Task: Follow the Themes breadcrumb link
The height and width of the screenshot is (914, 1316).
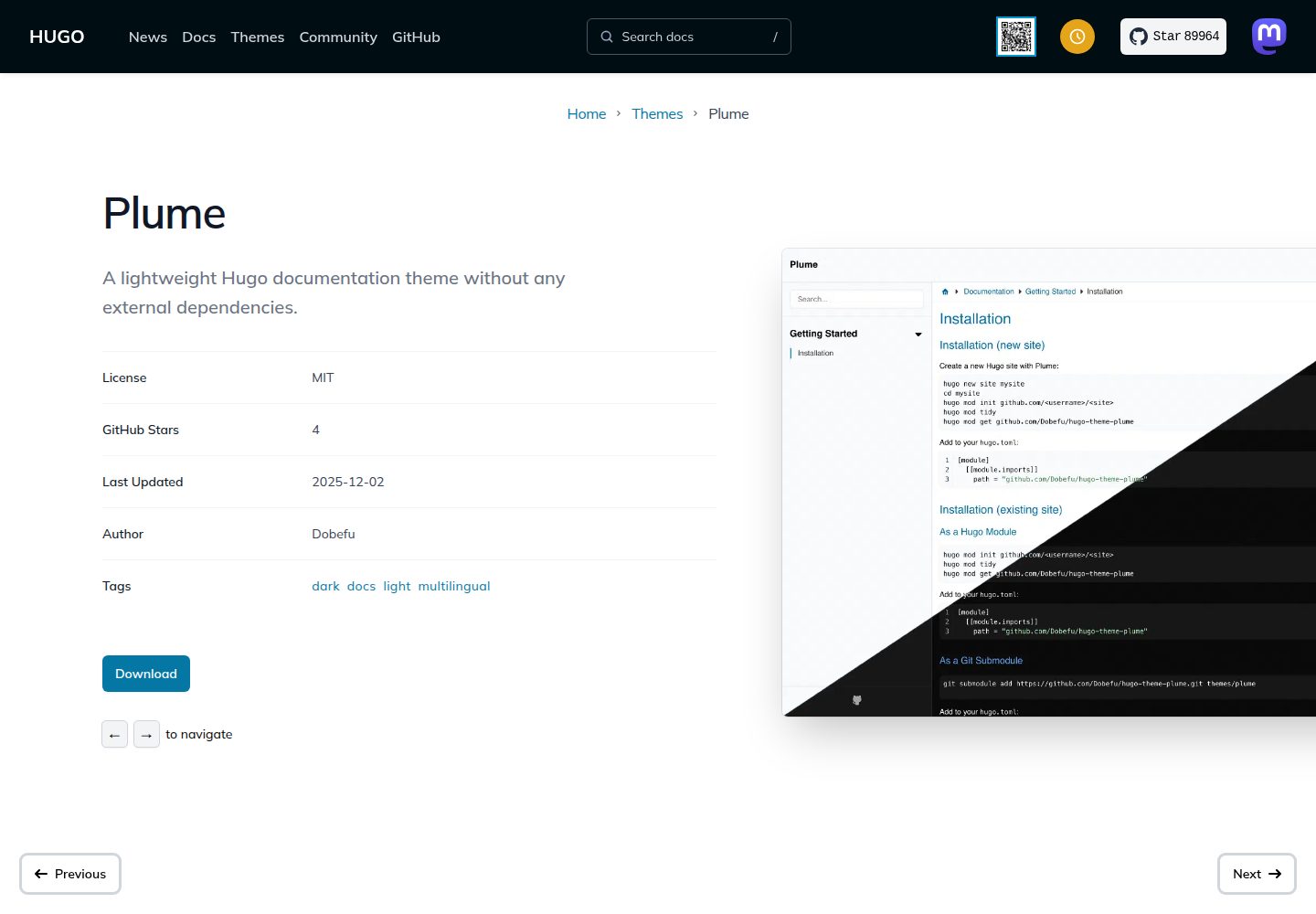Action: click(657, 113)
